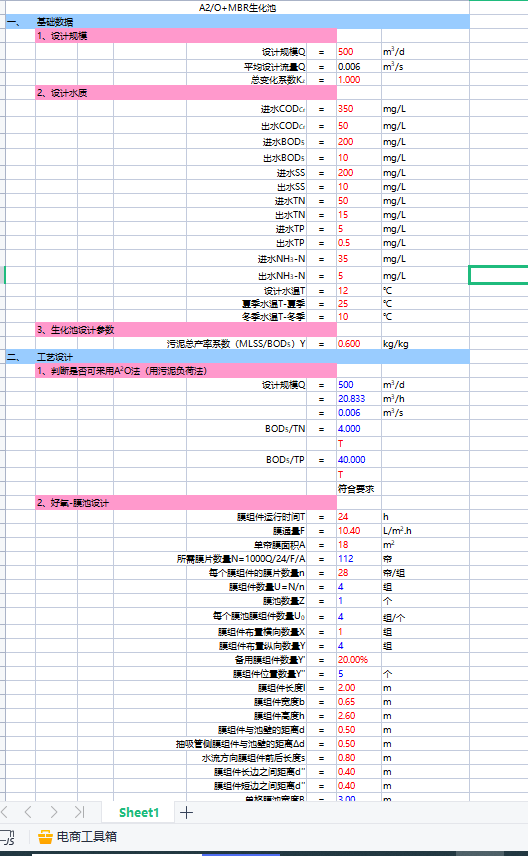
Task: Select the 50 value for 进水TN
Action: click(x=359, y=201)
